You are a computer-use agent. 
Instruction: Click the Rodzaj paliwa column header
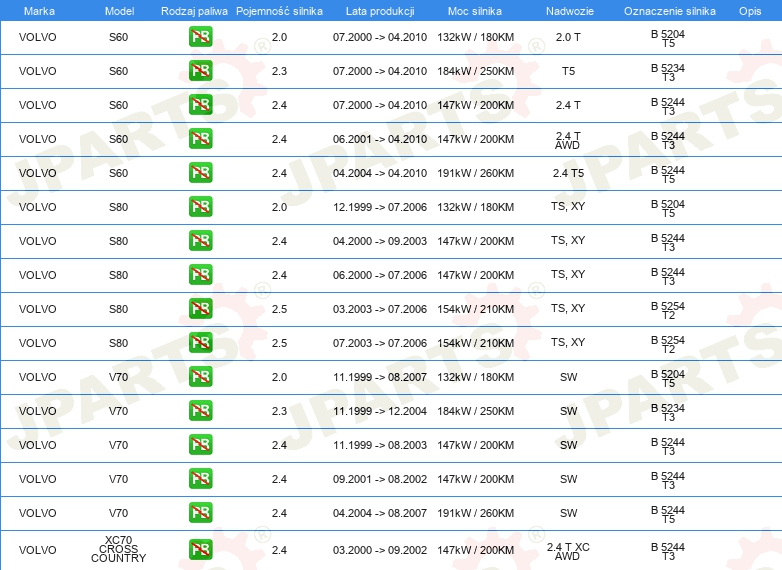194,11
